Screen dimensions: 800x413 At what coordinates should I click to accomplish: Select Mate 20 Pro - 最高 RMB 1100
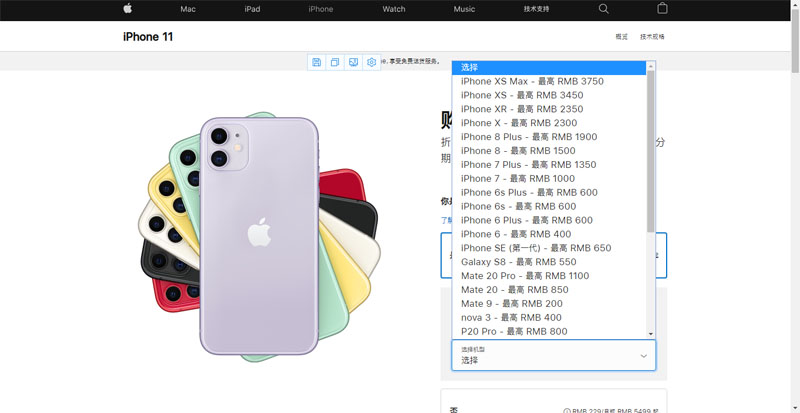click(x=549, y=276)
